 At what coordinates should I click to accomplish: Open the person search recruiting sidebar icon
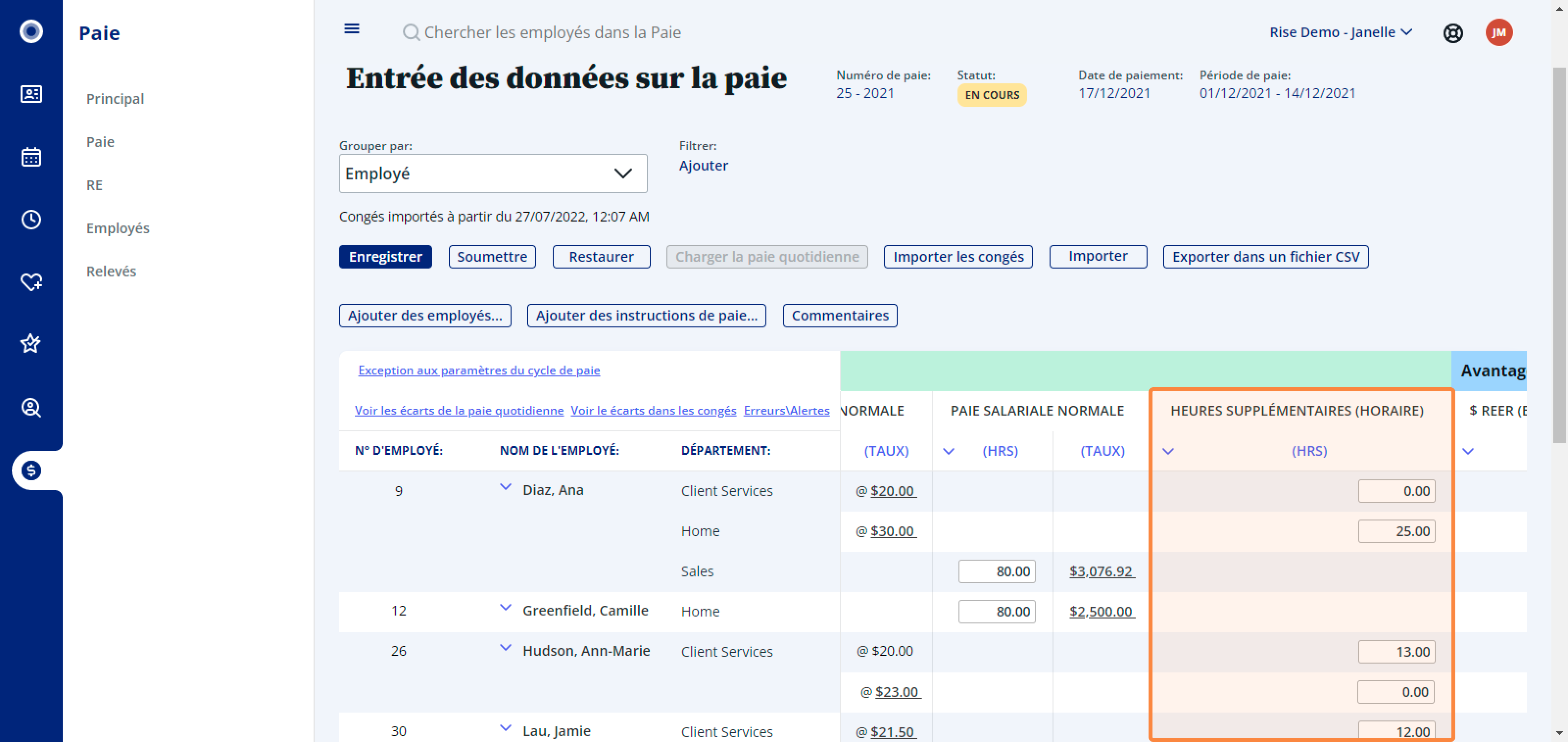(x=31, y=407)
